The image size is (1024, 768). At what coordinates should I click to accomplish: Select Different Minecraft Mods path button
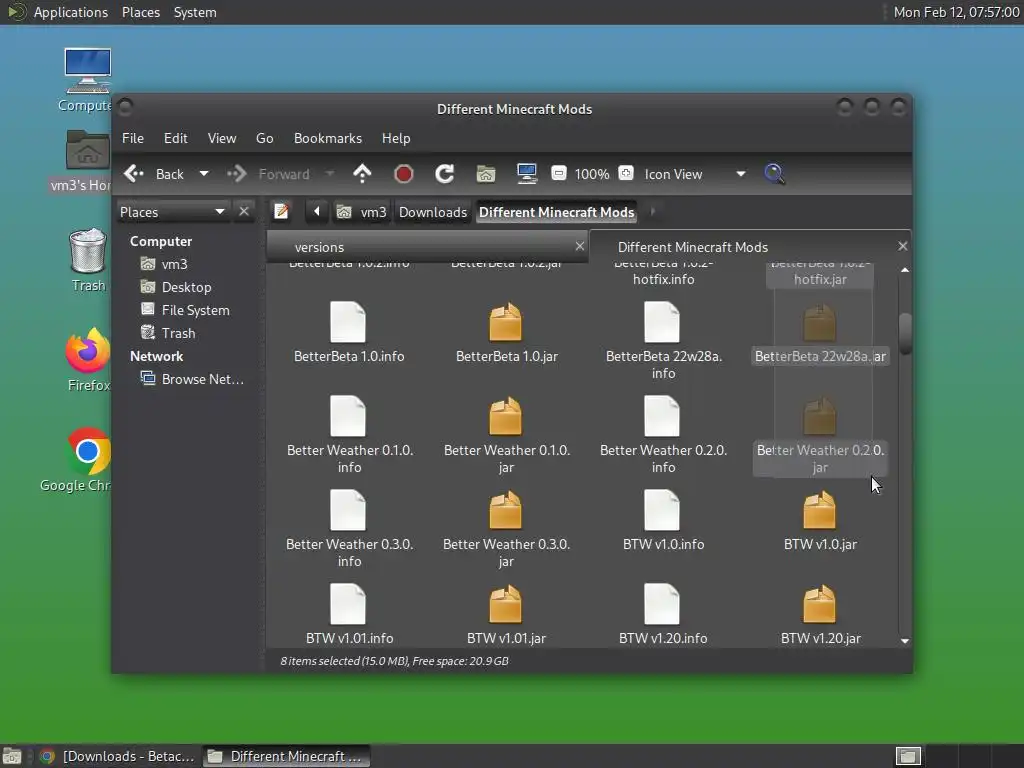click(x=556, y=212)
